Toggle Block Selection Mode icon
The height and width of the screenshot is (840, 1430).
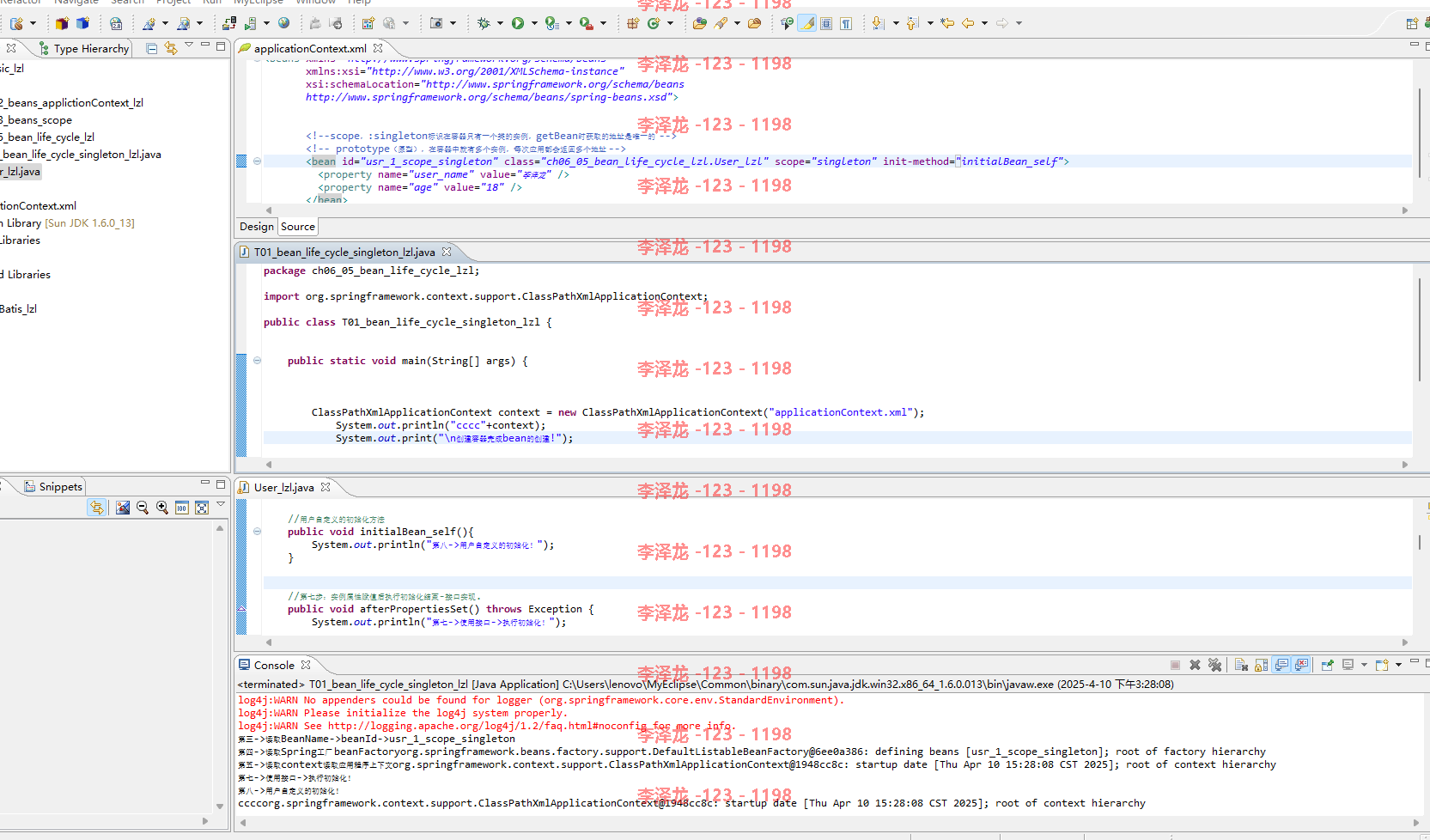coord(826,23)
